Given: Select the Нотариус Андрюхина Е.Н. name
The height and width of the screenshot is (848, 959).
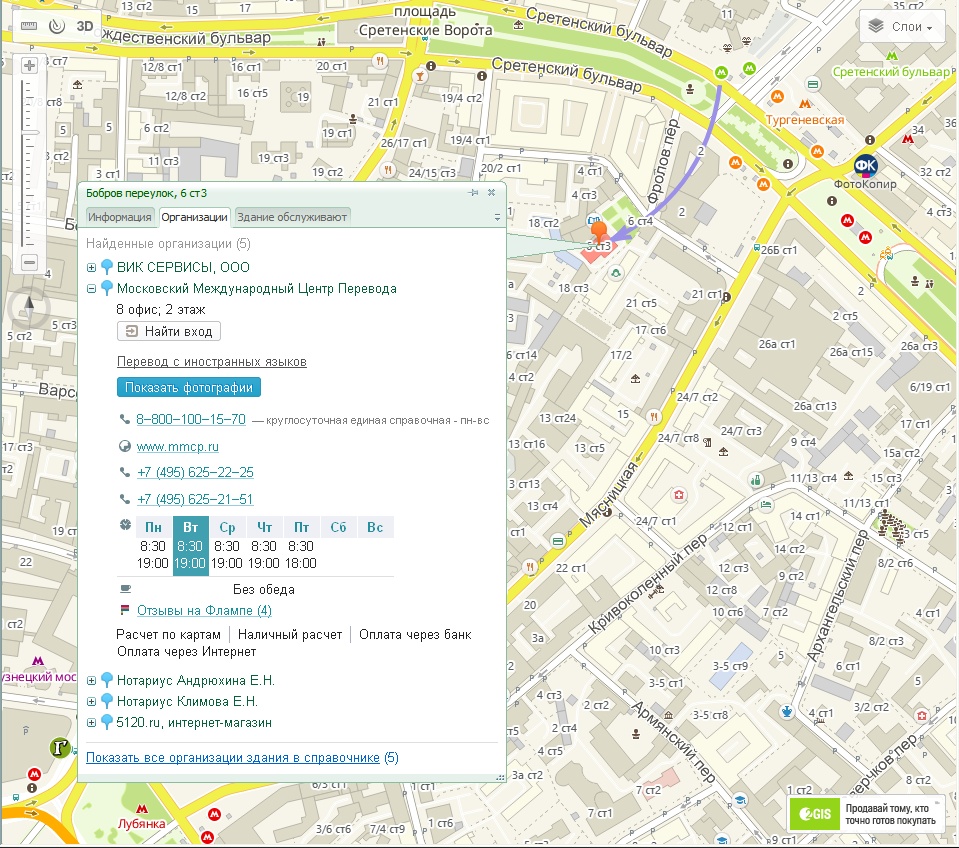Looking at the screenshot, I should (x=196, y=680).
